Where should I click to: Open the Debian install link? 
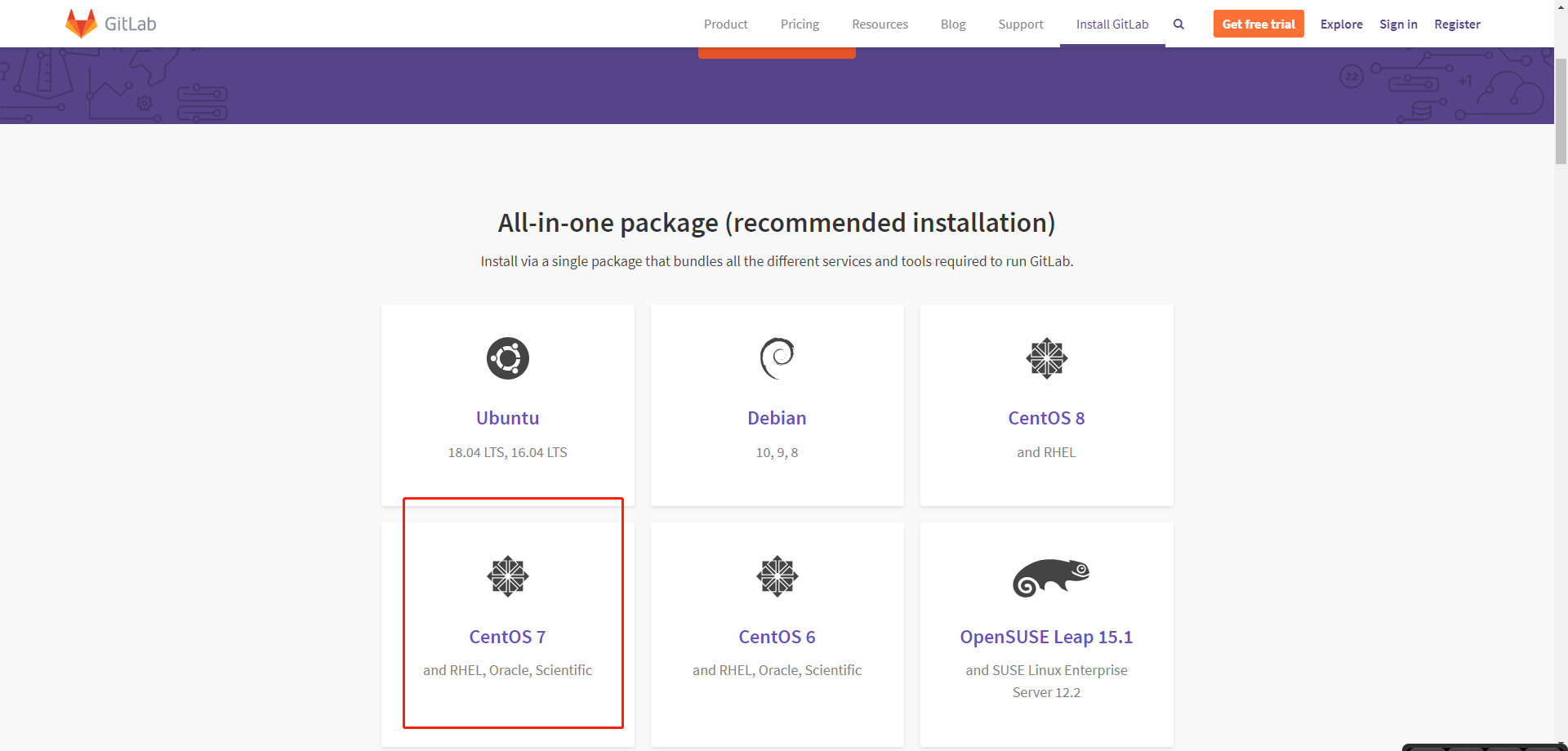click(777, 418)
